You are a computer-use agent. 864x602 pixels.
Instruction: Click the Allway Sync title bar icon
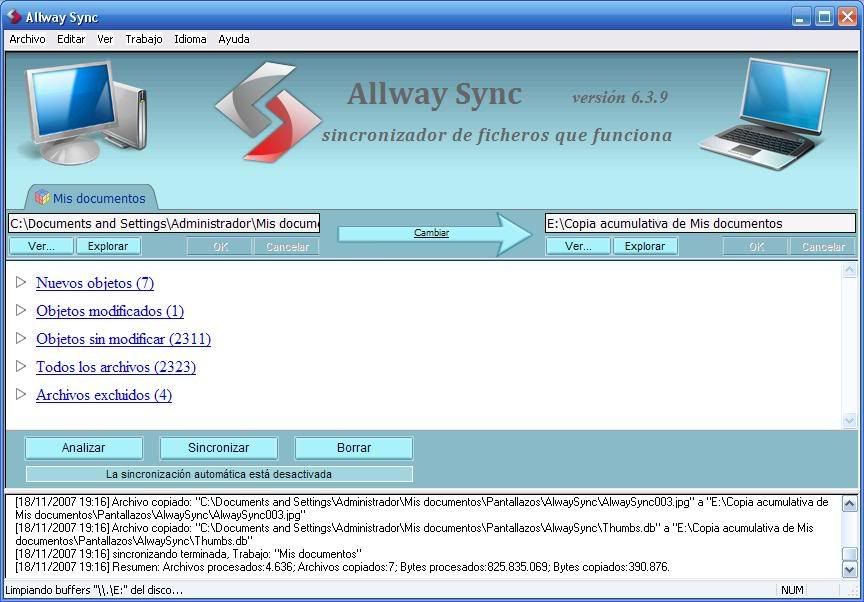coord(13,16)
